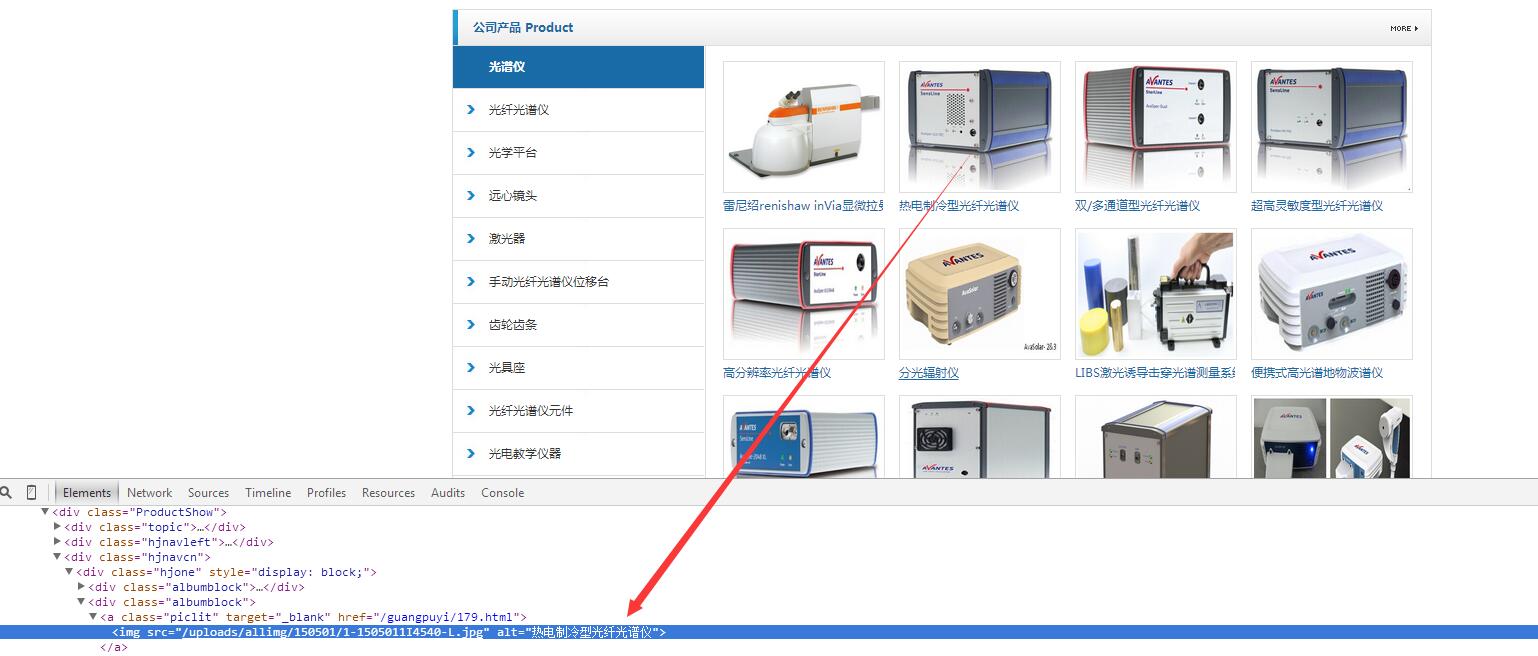
Task: Switch to the Sources tab
Action: click(208, 493)
